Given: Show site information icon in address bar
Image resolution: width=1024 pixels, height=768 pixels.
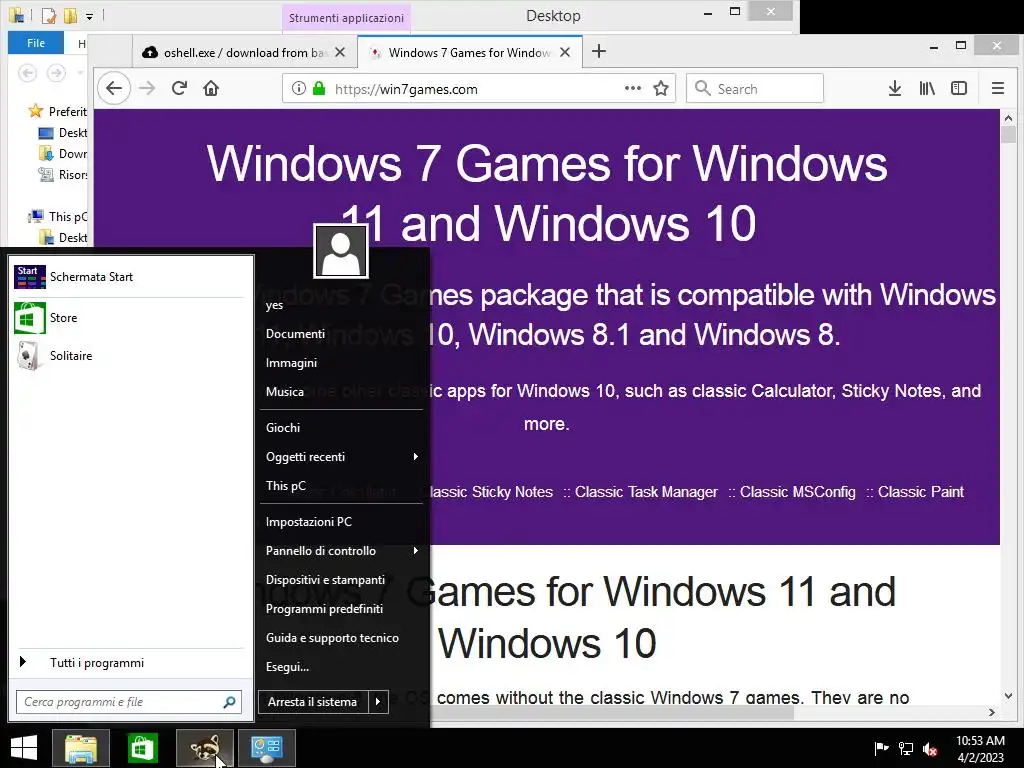Looking at the screenshot, I should (298, 88).
